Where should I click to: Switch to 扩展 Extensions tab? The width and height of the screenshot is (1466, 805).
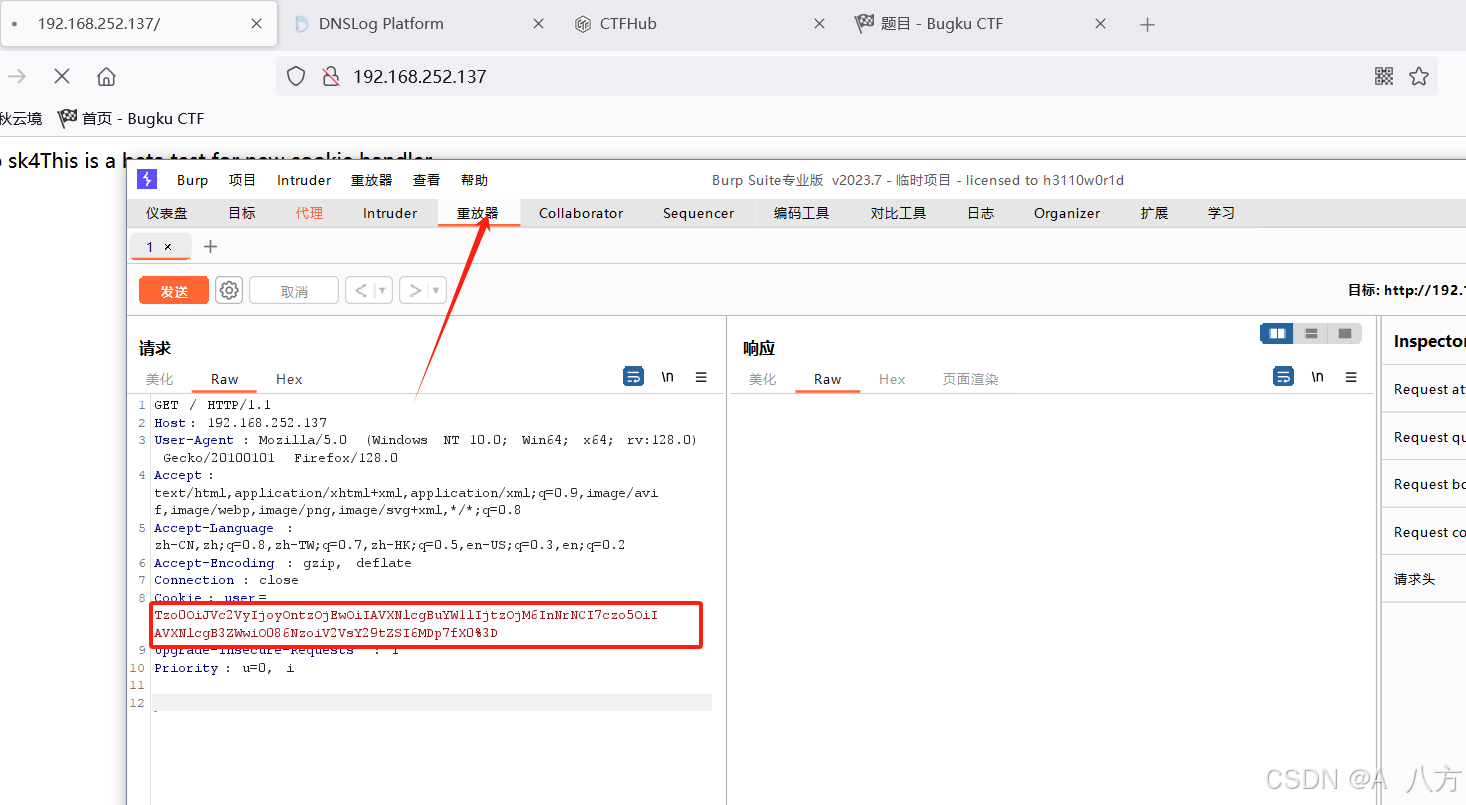[x=1155, y=213]
